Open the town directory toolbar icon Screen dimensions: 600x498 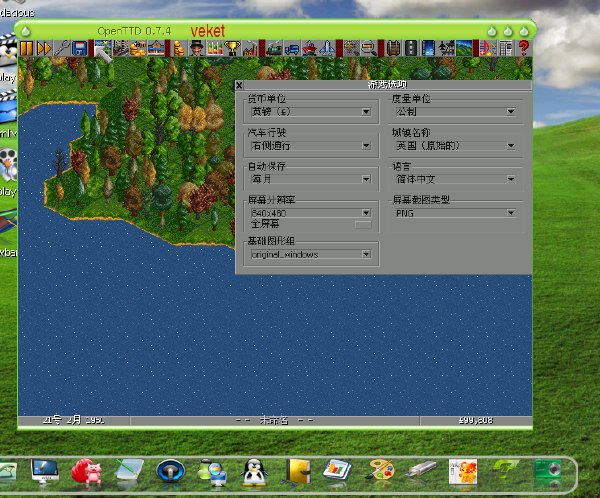click(121, 49)
